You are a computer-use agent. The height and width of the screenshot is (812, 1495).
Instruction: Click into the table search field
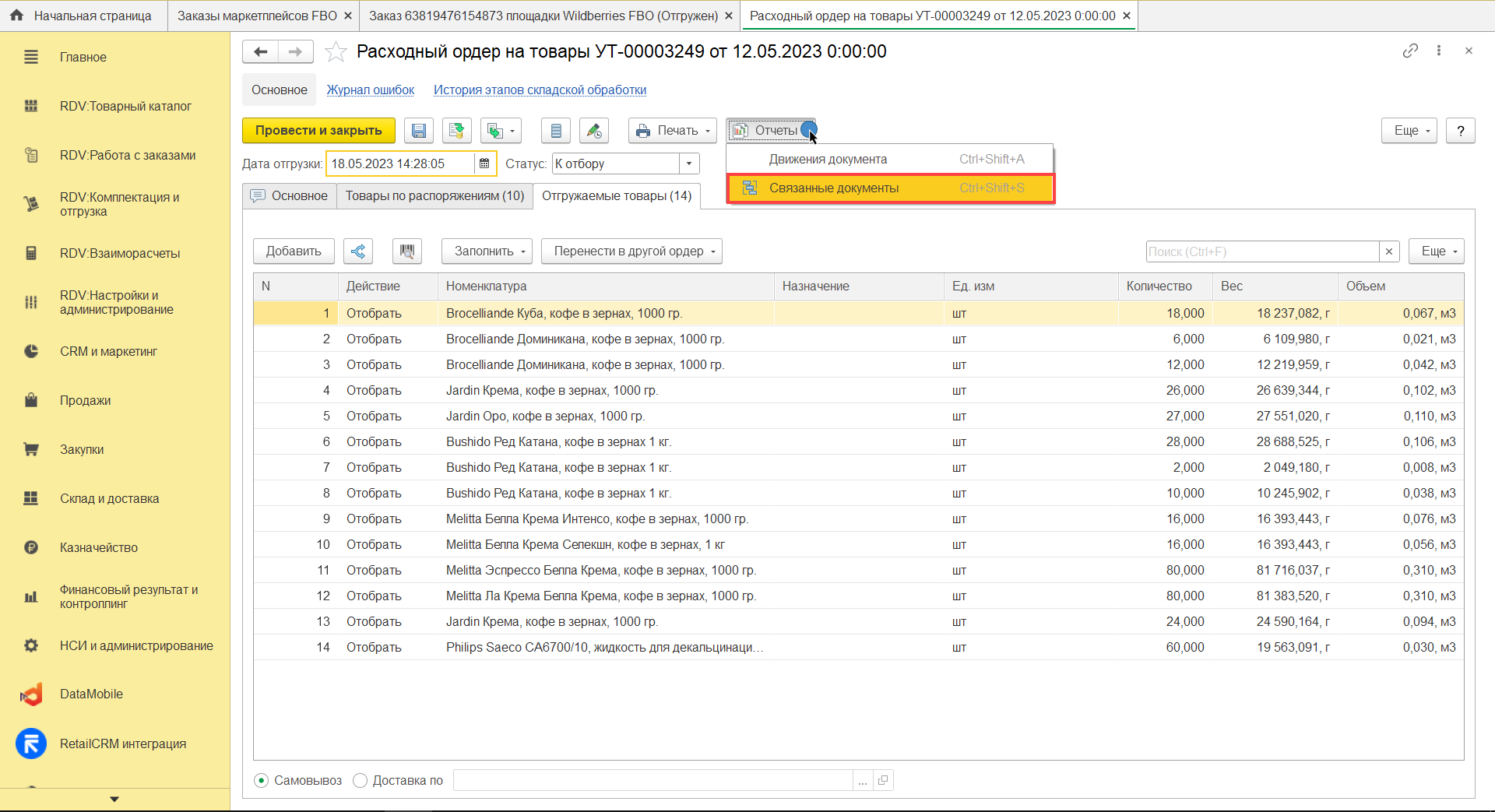coord(1261,251)
